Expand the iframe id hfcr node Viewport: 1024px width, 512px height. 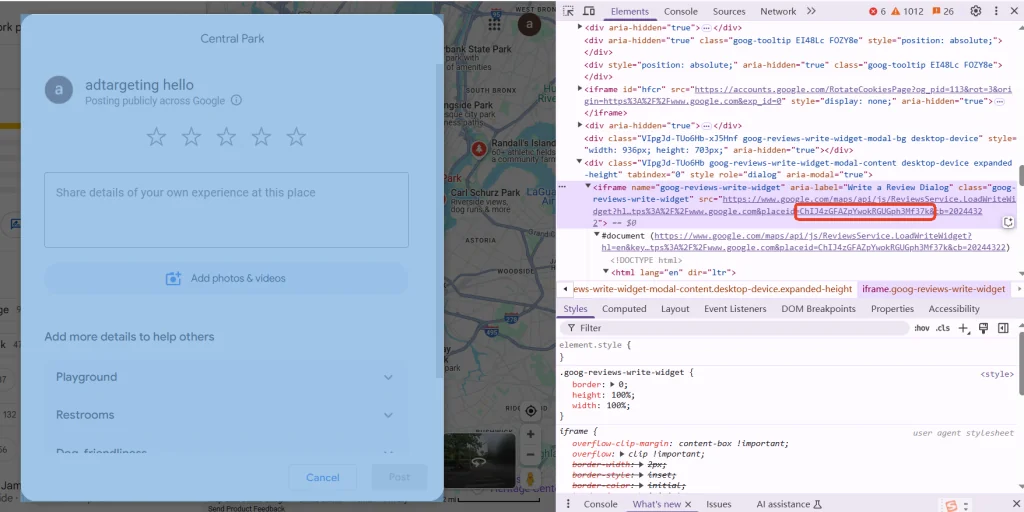[580, 89]
